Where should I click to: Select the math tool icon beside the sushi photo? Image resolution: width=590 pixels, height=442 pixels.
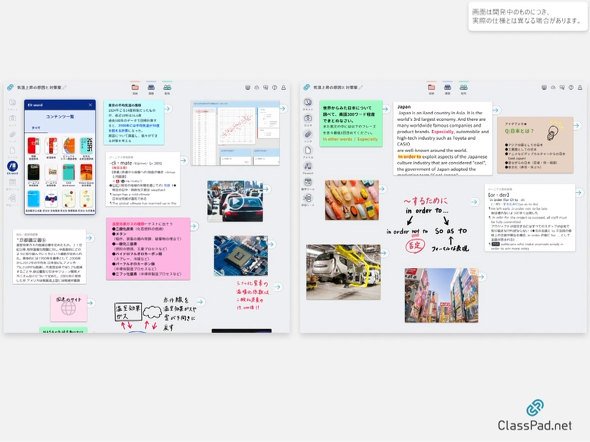pos(308,182)
